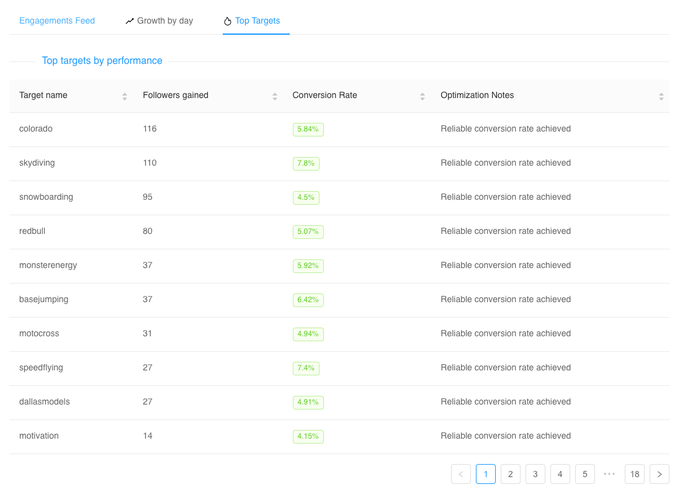This screenshot has width=680, height=492.
Task: Go to next page arrow
Action: point(659,474)
